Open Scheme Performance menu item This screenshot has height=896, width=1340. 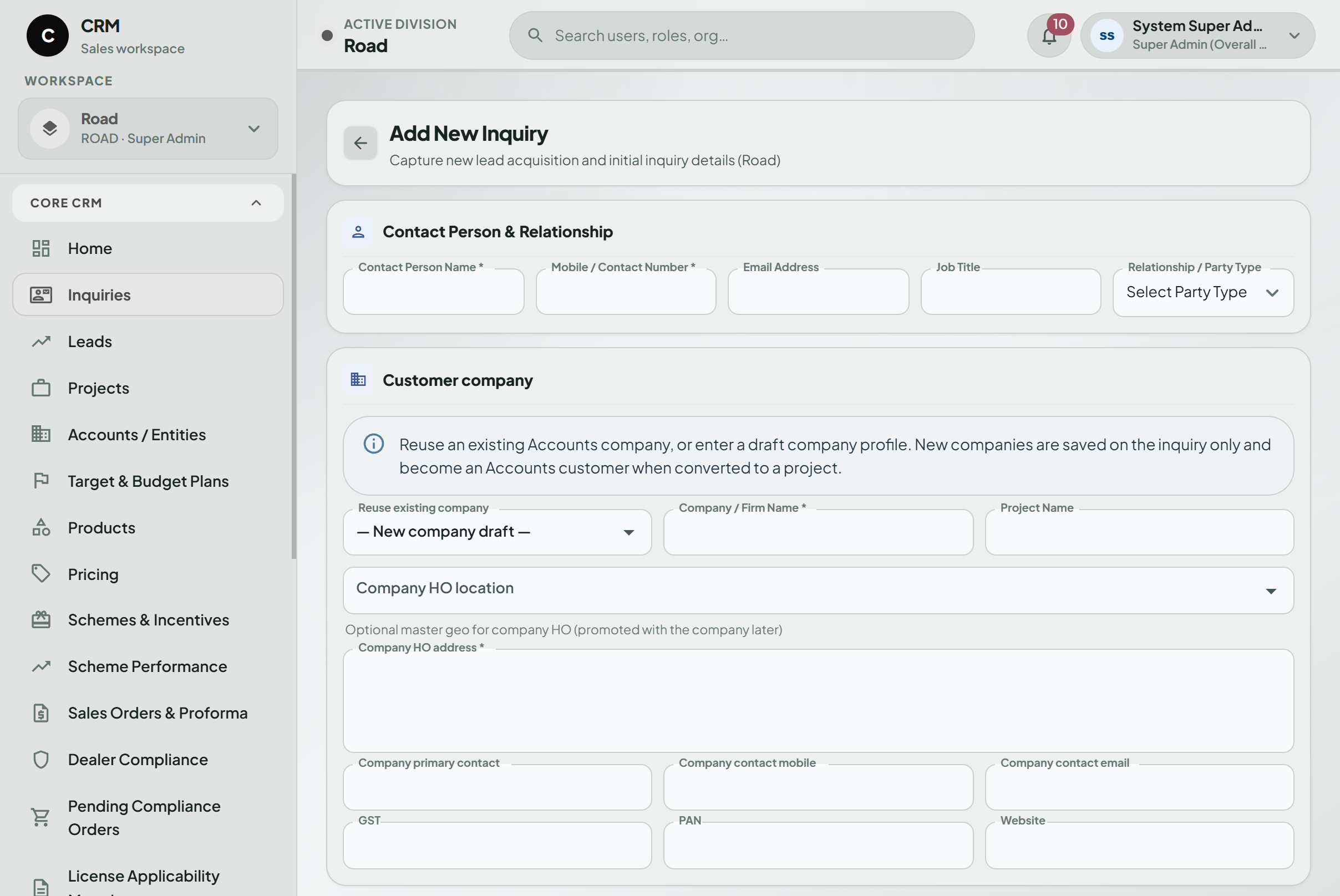[x=148, y=666]
